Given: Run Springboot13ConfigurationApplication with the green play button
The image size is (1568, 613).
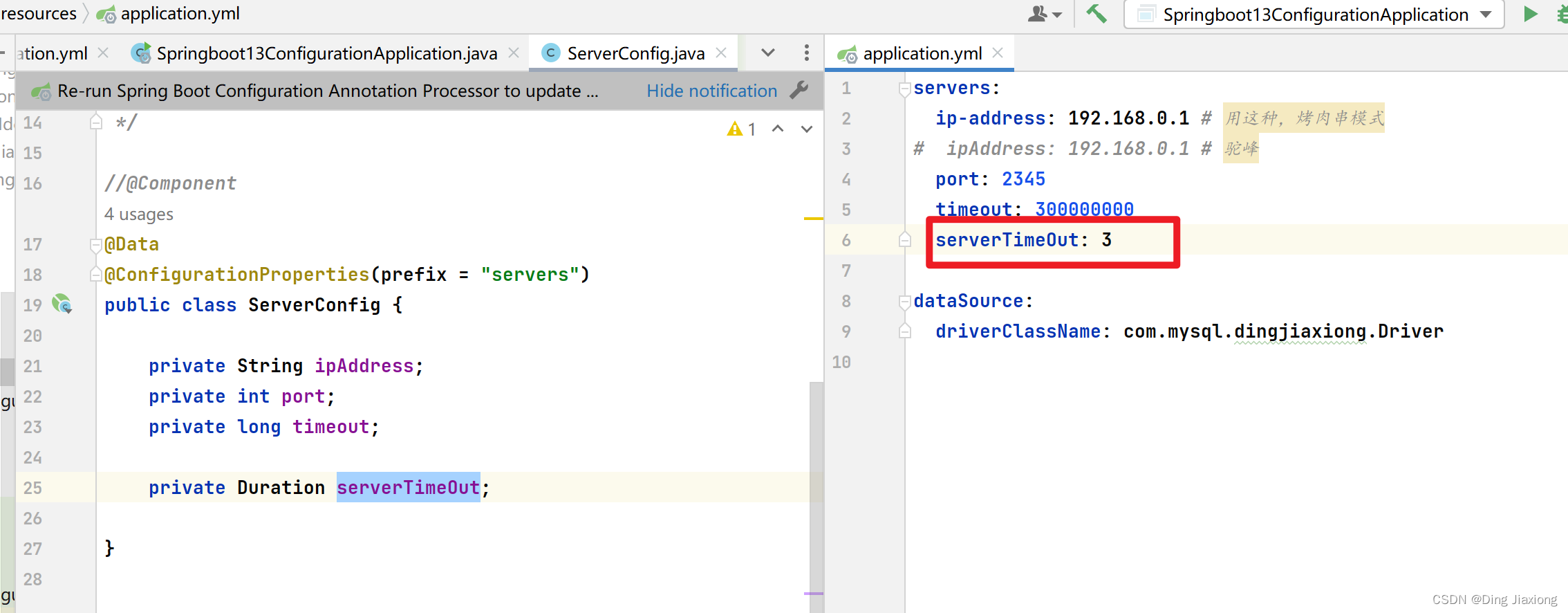Looking at the screenshot, I should 1531,14.
